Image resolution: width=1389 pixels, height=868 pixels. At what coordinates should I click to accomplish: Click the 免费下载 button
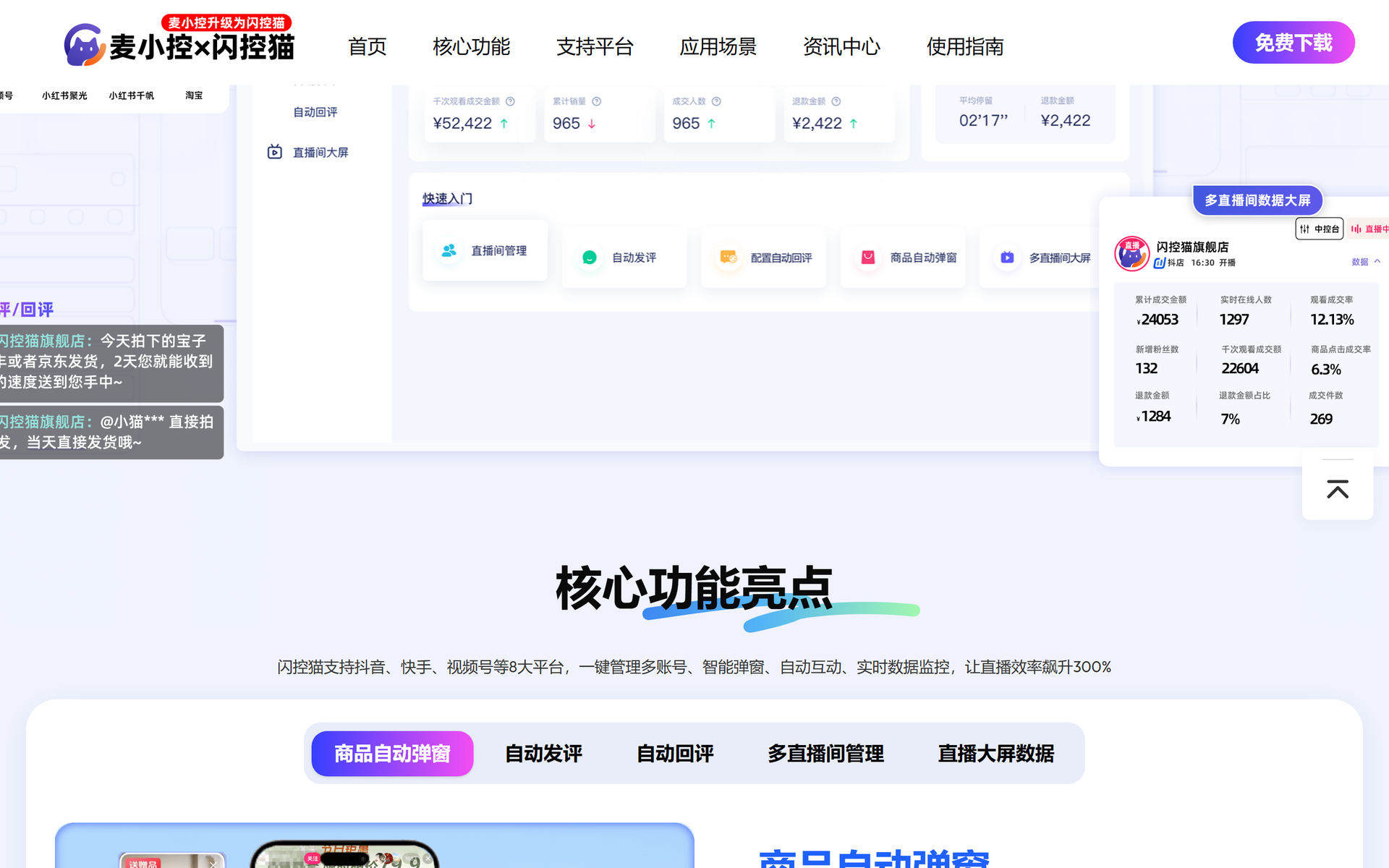1294,43
